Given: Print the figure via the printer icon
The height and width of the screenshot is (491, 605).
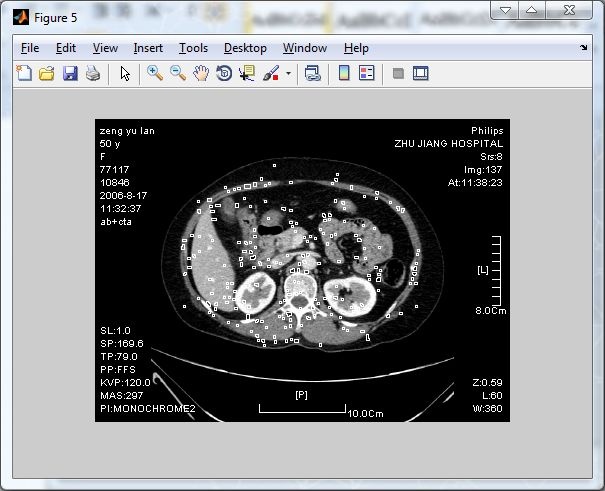Looking at the screenshot, I should tap(93, 73).
